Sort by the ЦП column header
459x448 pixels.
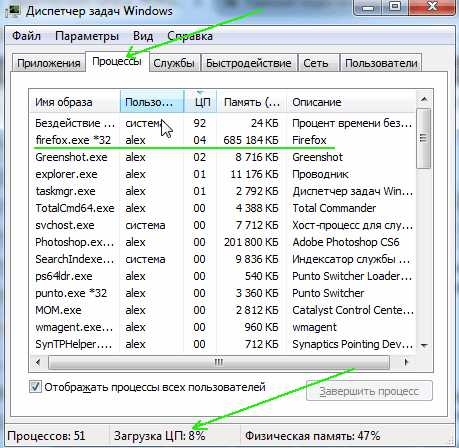click(201, 101)
